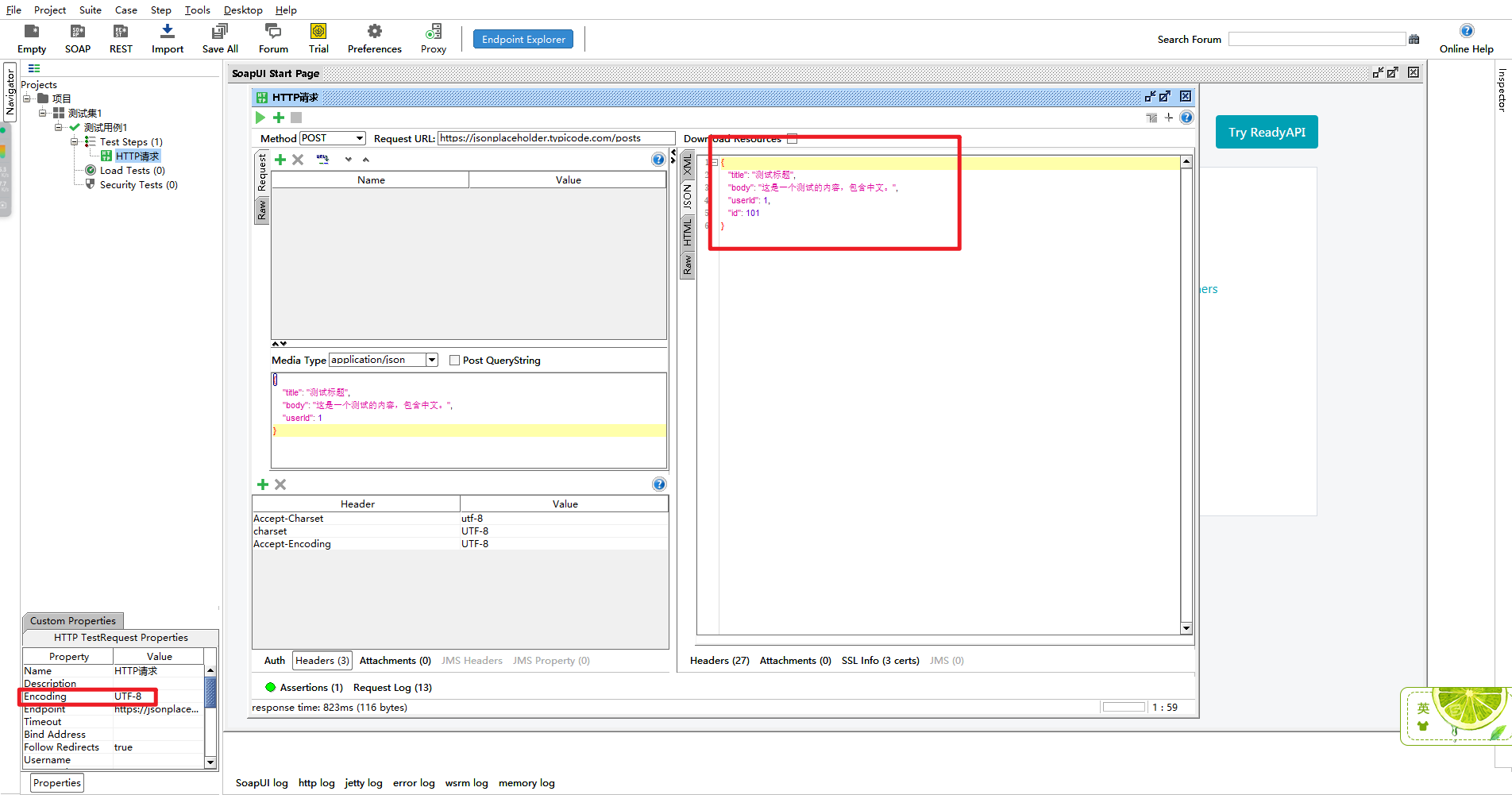Open the SSL Info (3 certs) tab

point(881,661)
